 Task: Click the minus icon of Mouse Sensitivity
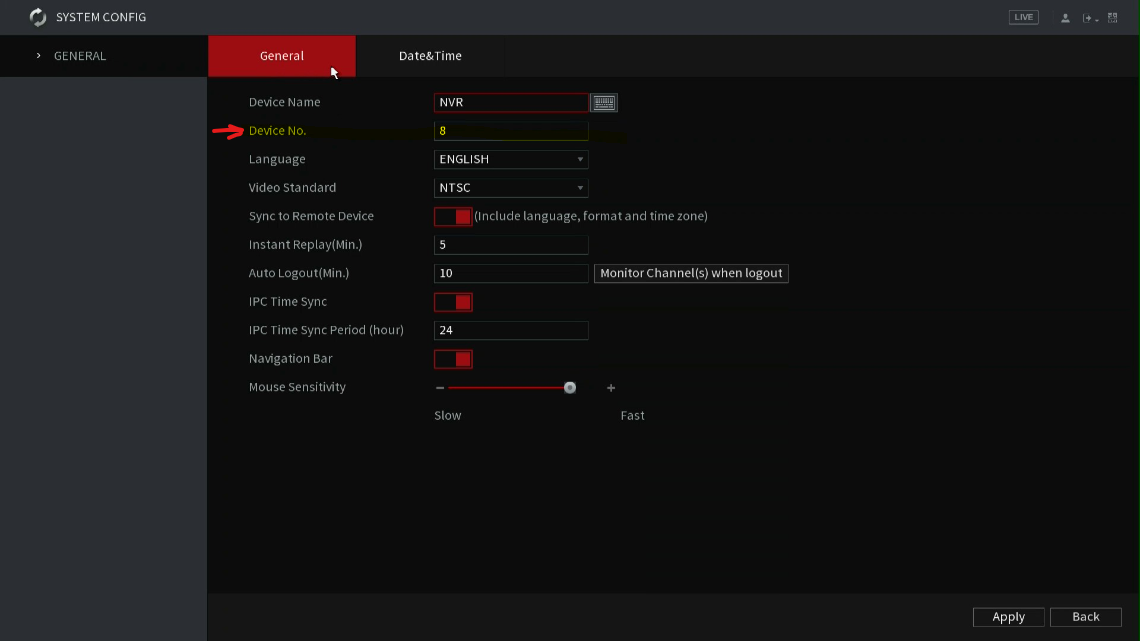click(x=440, y=388)
